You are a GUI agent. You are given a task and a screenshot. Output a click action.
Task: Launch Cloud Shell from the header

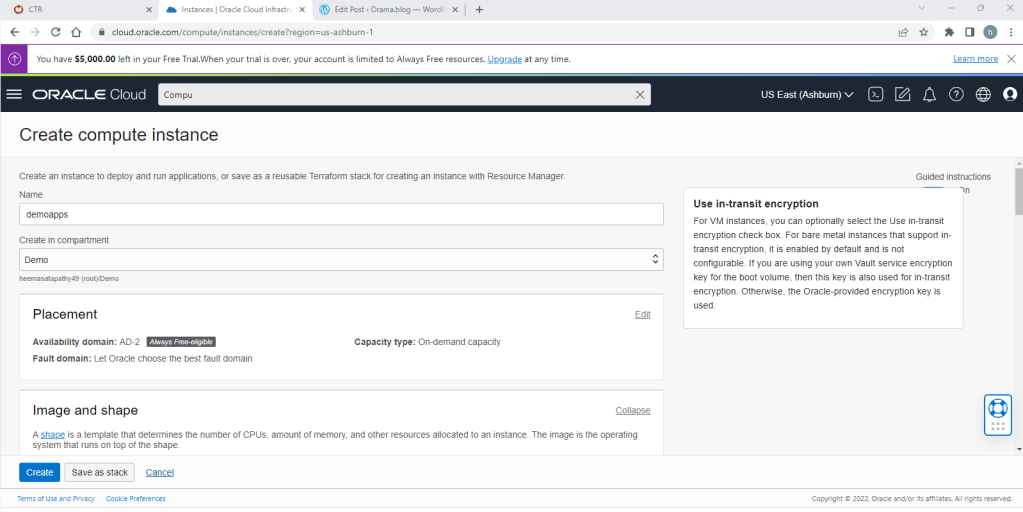click(875, 94)
